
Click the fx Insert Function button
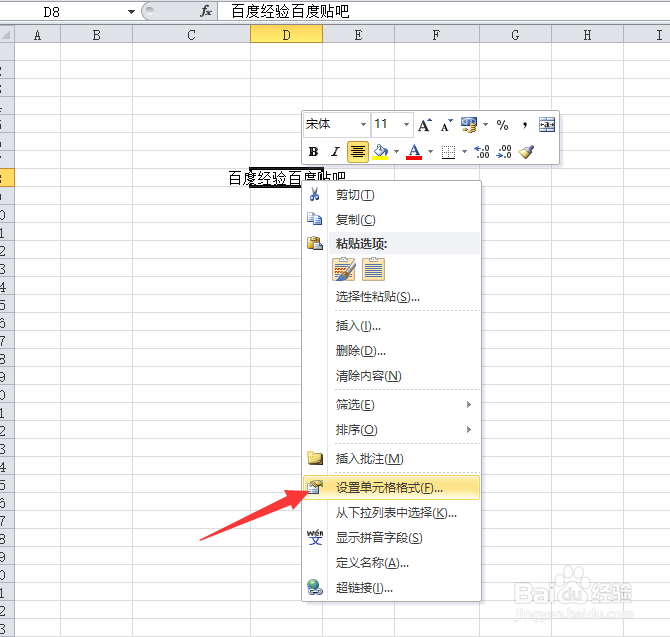(x=206, y=12)
